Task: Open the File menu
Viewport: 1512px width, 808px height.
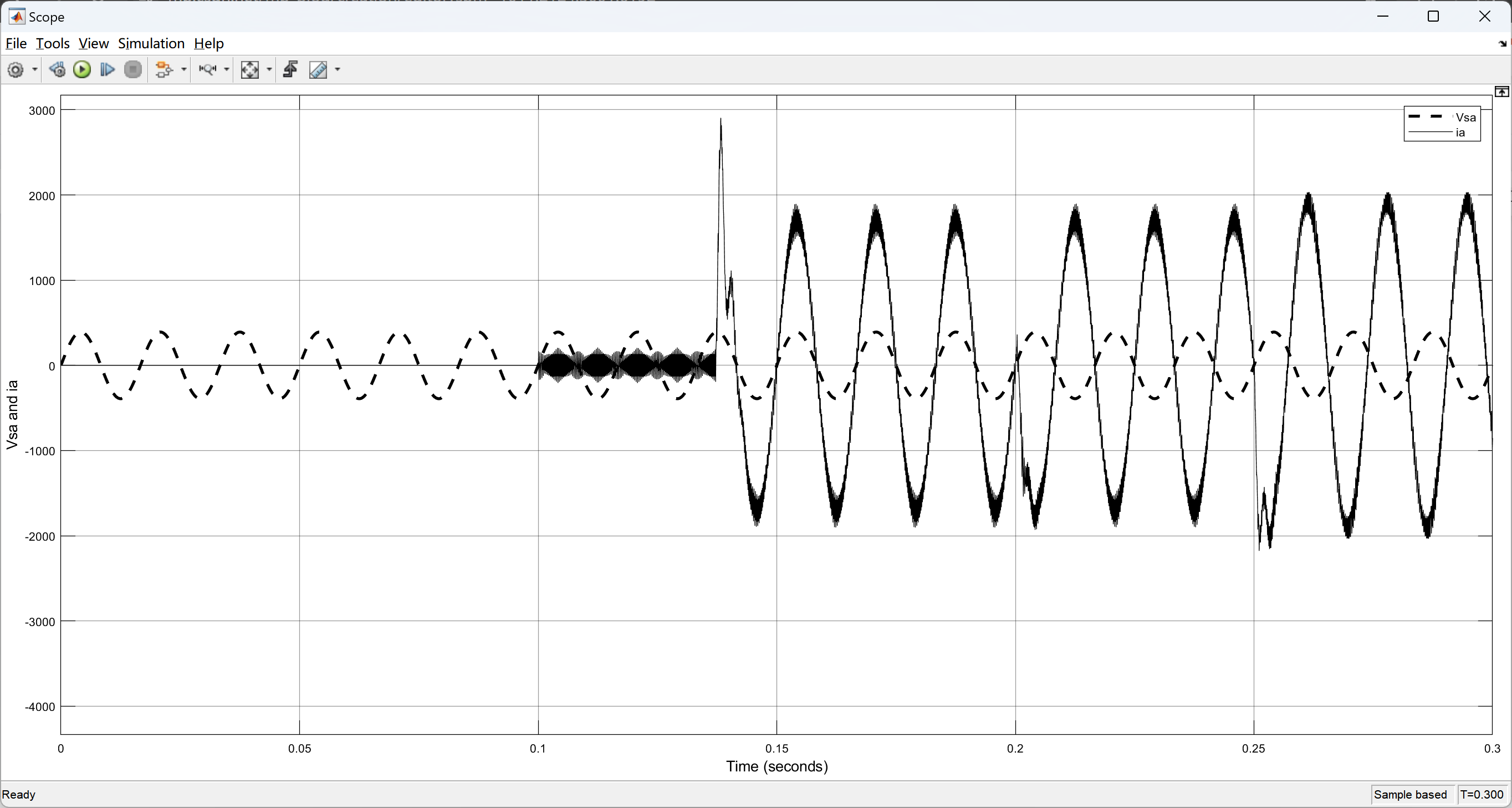Action: tap(16, 43)
